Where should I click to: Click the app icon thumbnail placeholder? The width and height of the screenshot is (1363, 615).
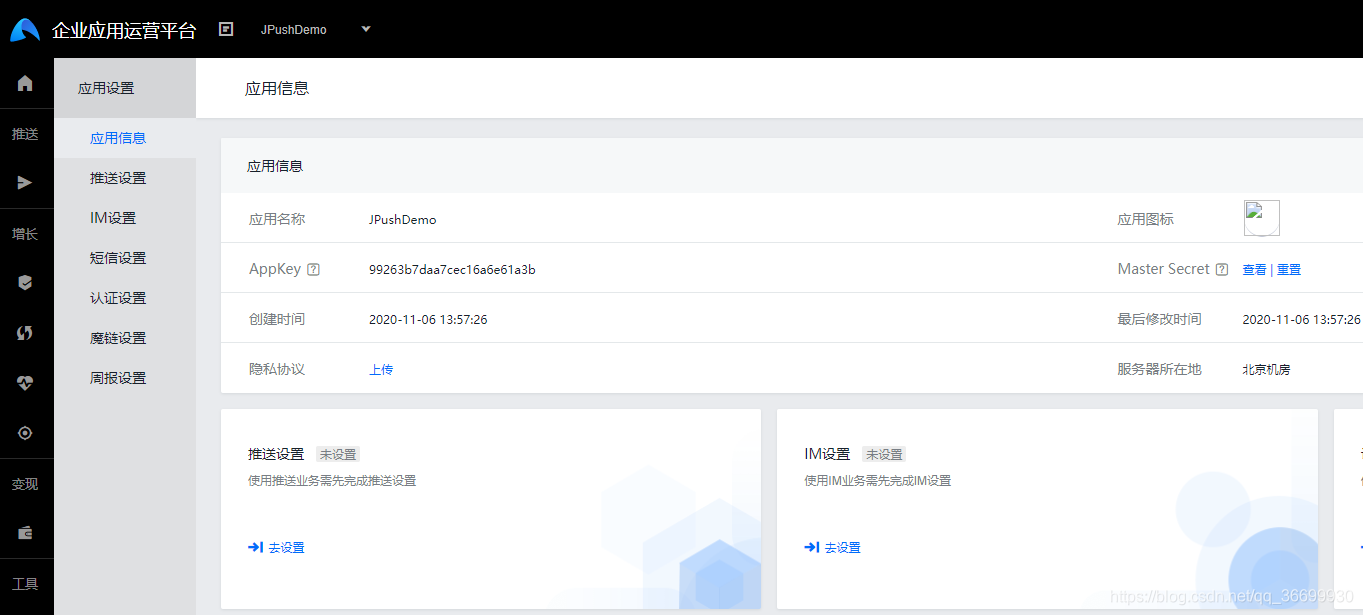(x=1262, y=218)
